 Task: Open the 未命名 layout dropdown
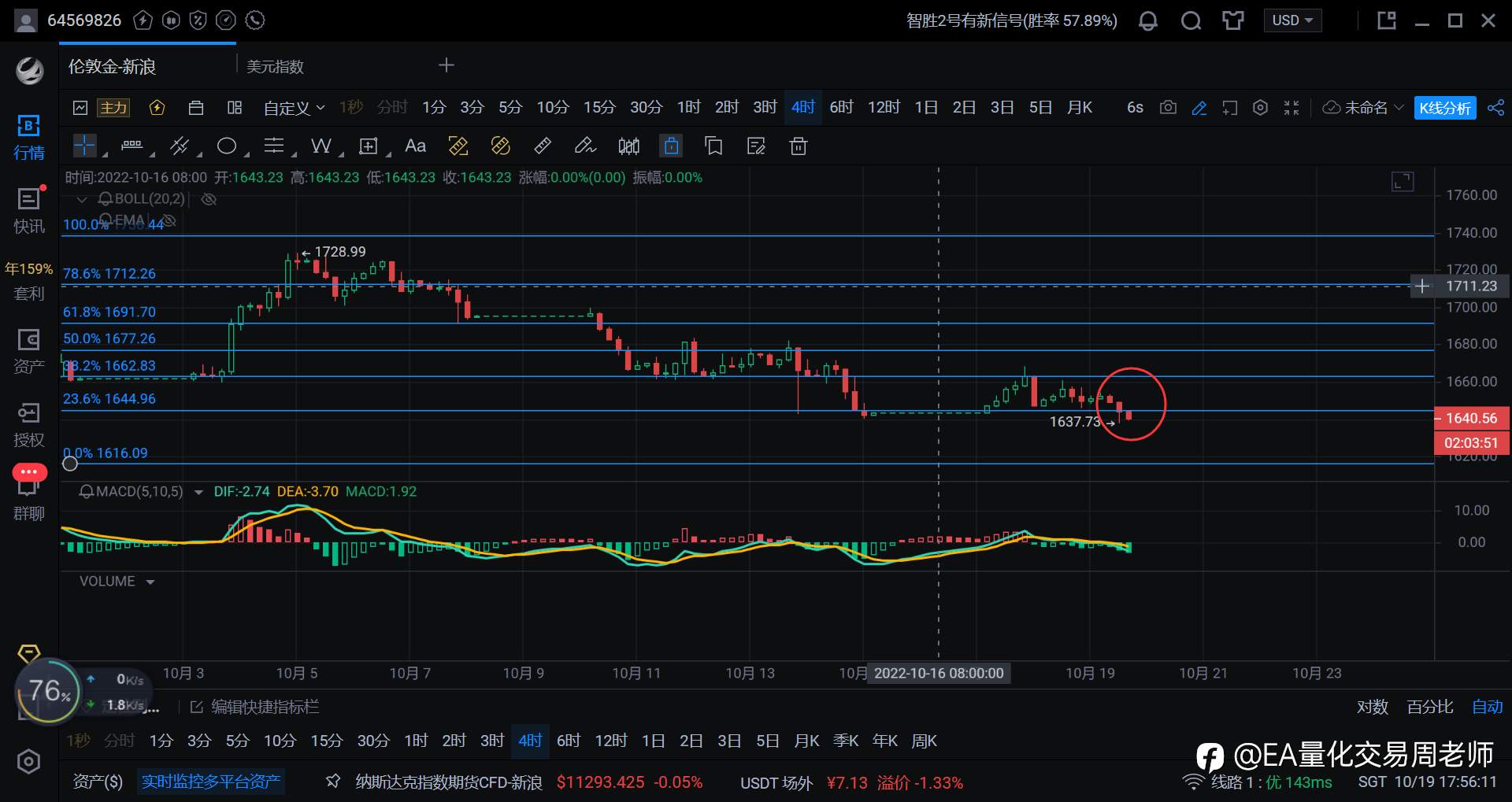(1363, 108)
